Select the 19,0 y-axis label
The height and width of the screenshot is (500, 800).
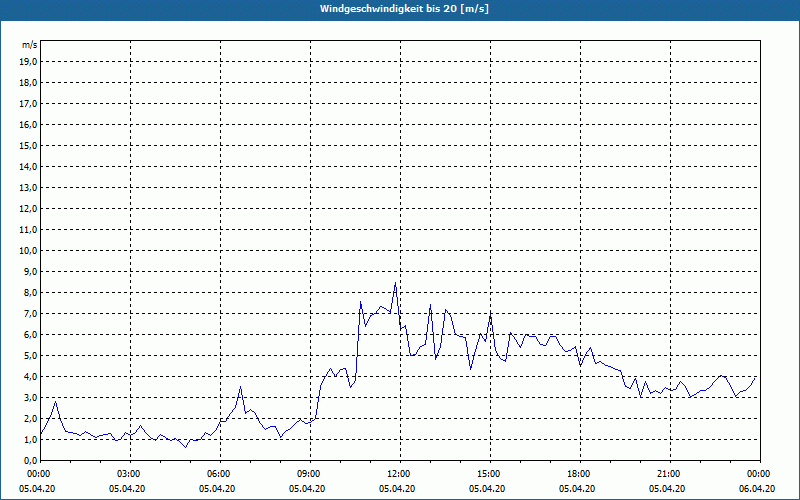29,61
